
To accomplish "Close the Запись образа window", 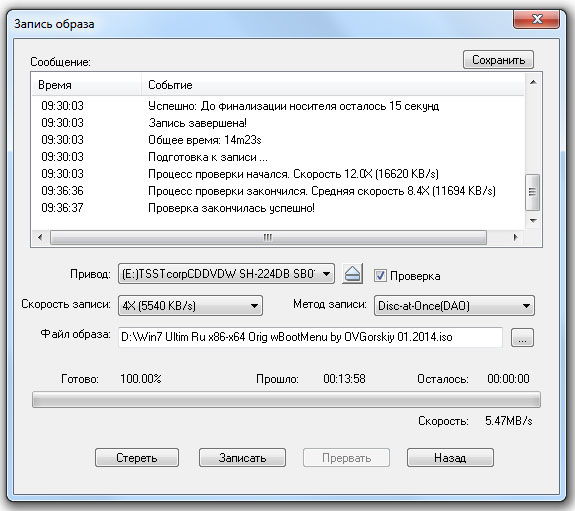I will 536,19.
